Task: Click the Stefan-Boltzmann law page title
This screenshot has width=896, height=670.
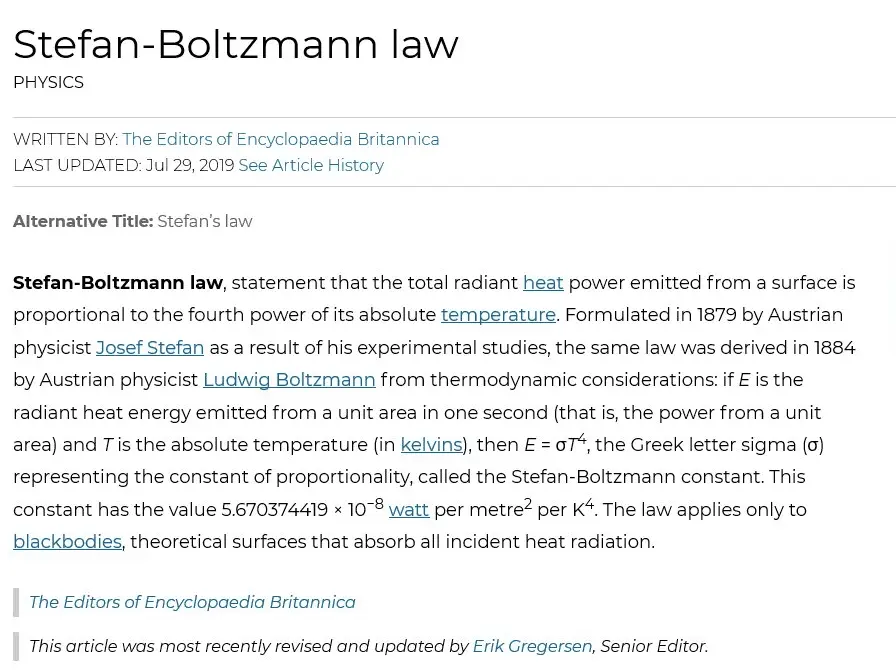Action: click(x=236, y=44)
